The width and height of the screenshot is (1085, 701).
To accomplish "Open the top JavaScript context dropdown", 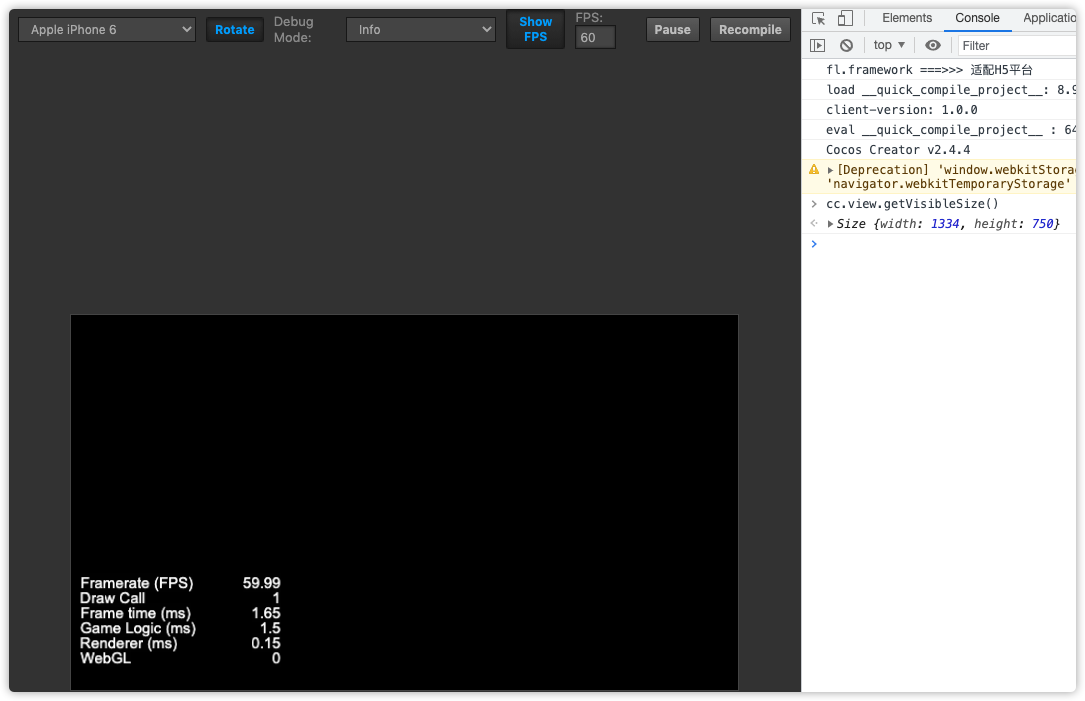I will (x=888, y=45).
